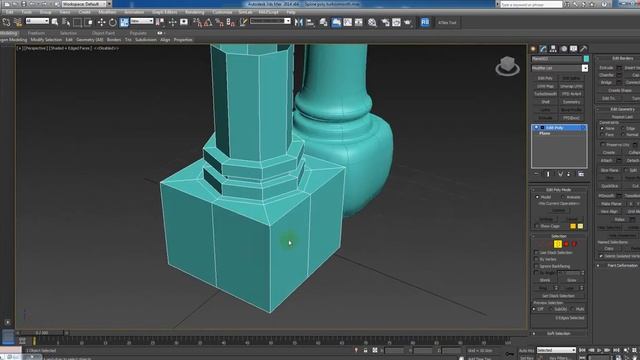
Task: Open the selection filter All dropdown
Action: pos(37,21)
